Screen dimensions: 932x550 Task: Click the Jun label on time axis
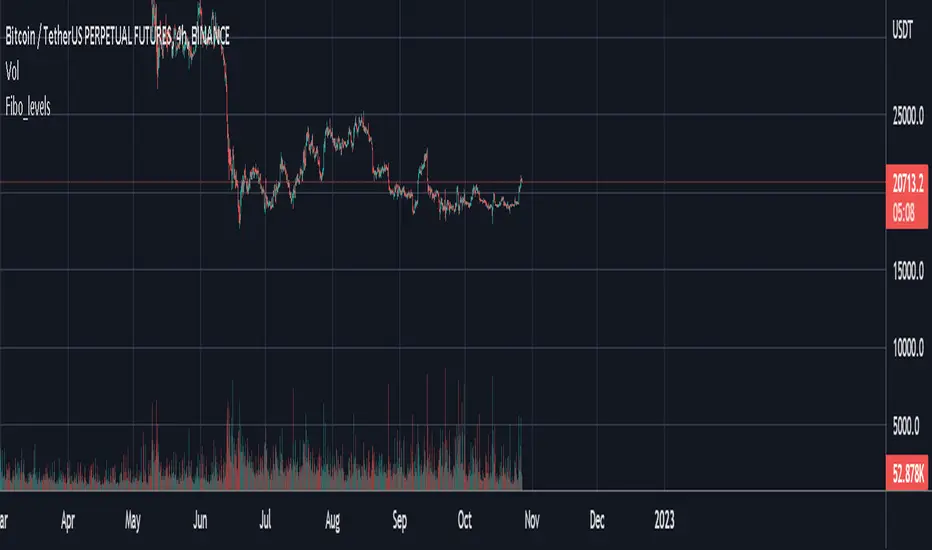[201, 520]
